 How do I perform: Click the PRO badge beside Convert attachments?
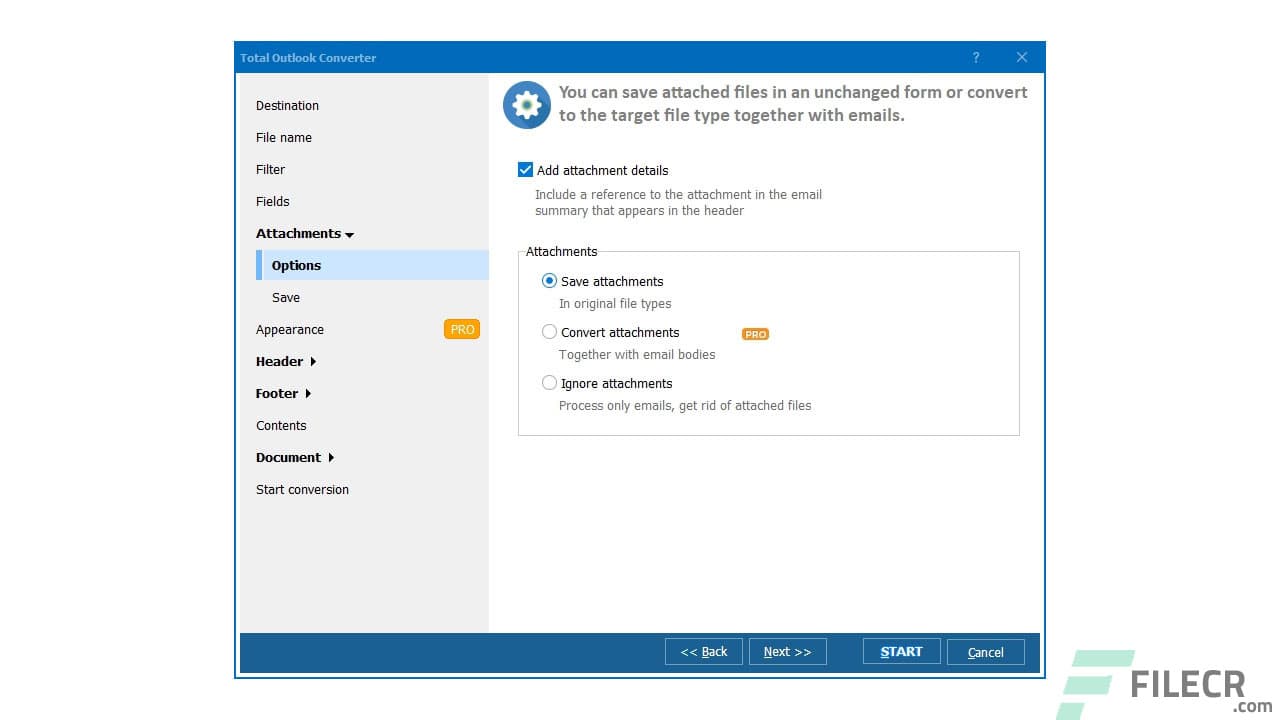[x=755, y=333]
